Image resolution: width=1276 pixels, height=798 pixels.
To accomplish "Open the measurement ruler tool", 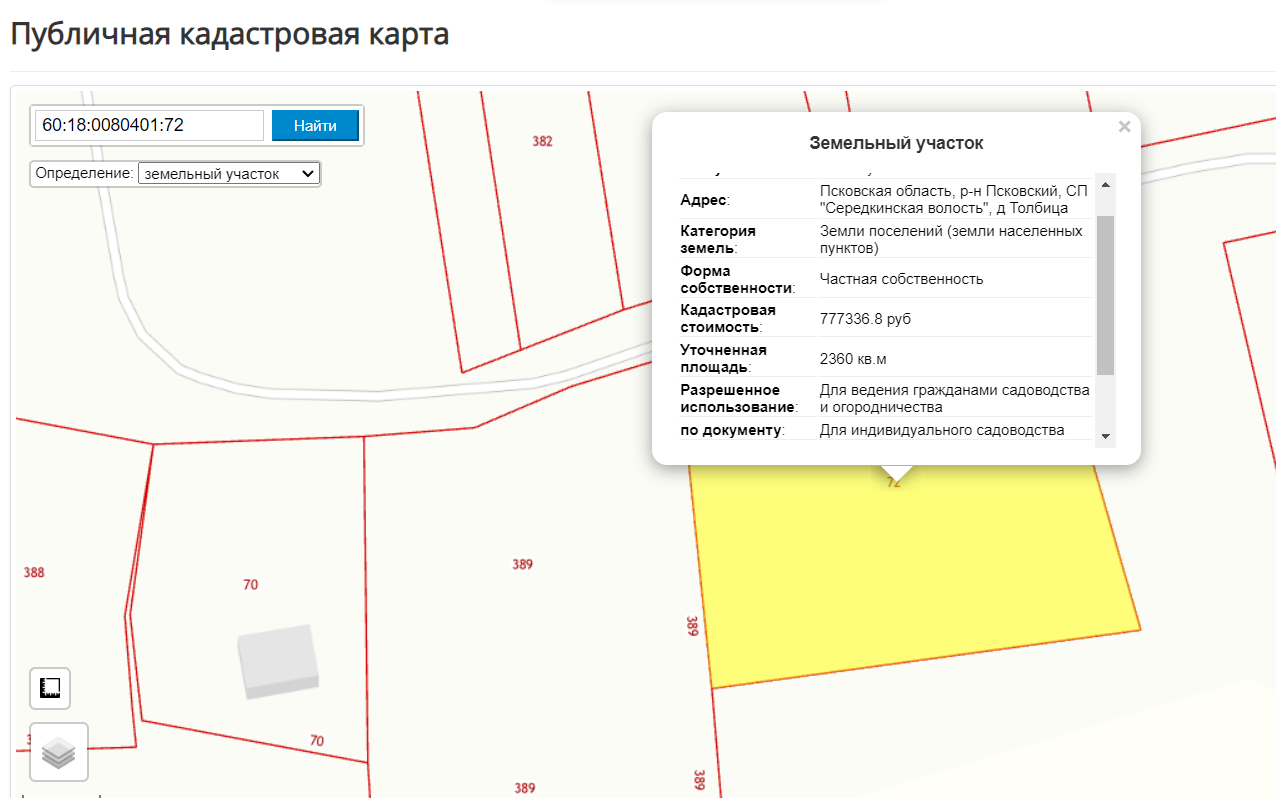I will pyautogui.click(x=50, y=688).
